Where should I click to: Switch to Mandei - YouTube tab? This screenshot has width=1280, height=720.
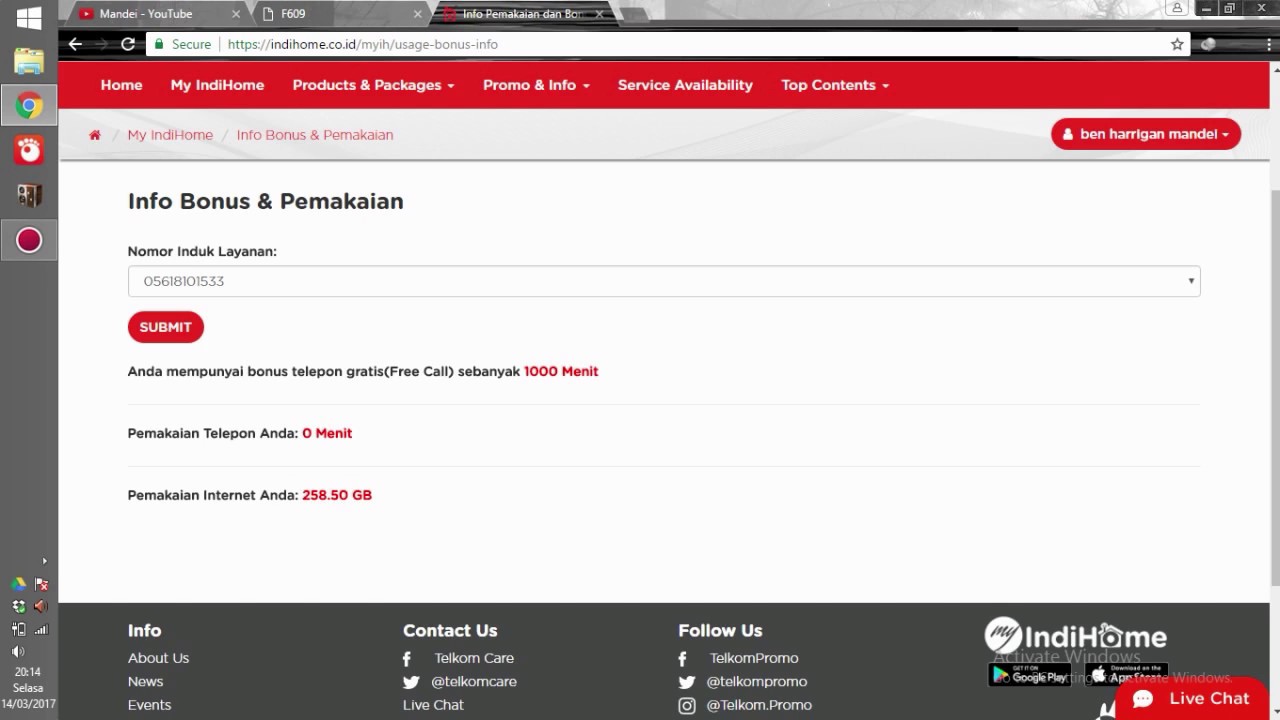(150, 14)
